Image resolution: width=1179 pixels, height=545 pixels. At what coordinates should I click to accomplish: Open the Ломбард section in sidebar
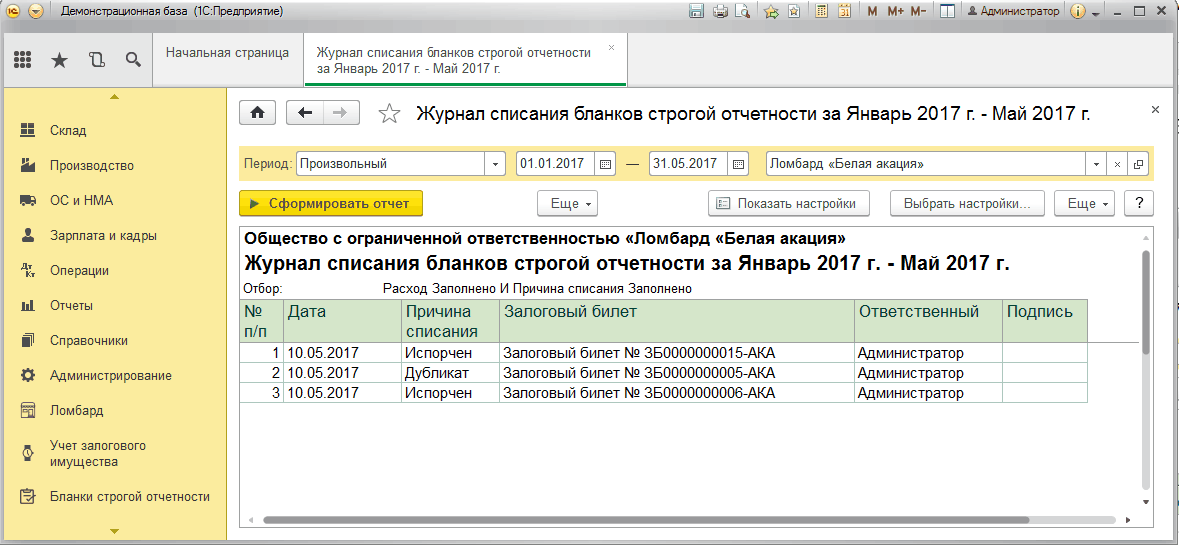click(x=77, y=411)
